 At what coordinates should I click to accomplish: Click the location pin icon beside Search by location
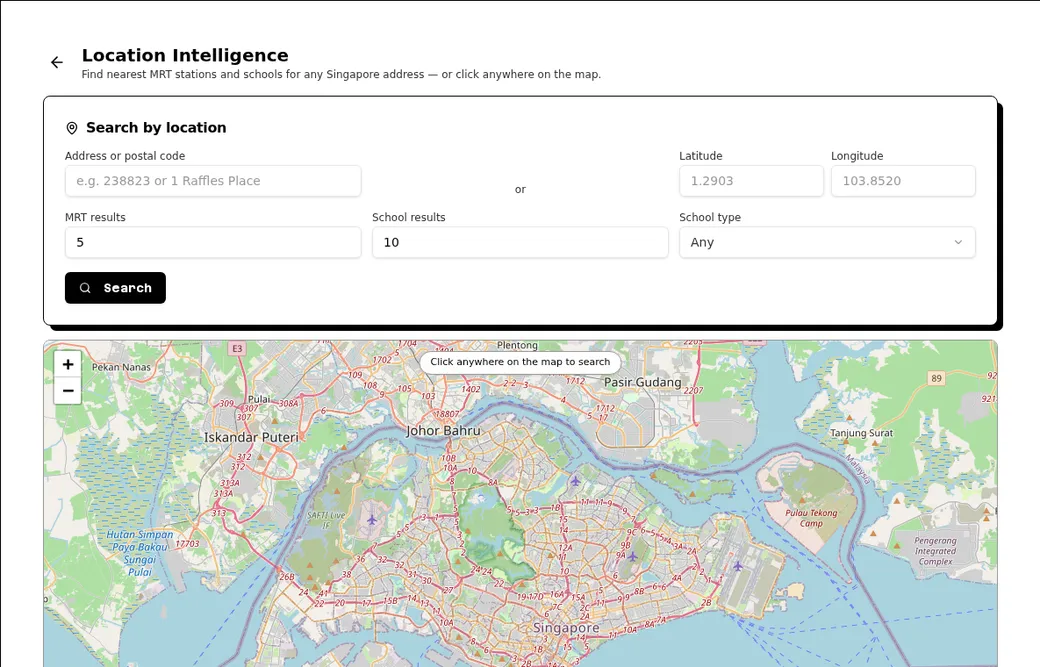click(72, 128)
